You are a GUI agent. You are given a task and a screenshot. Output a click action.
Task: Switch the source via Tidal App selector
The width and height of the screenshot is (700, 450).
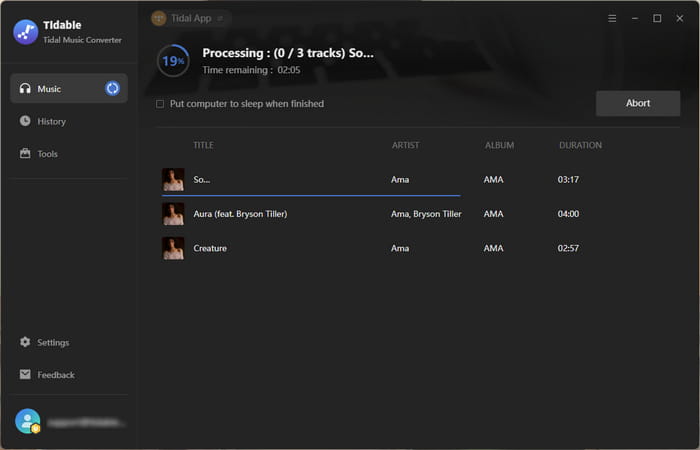click(190, 18)
